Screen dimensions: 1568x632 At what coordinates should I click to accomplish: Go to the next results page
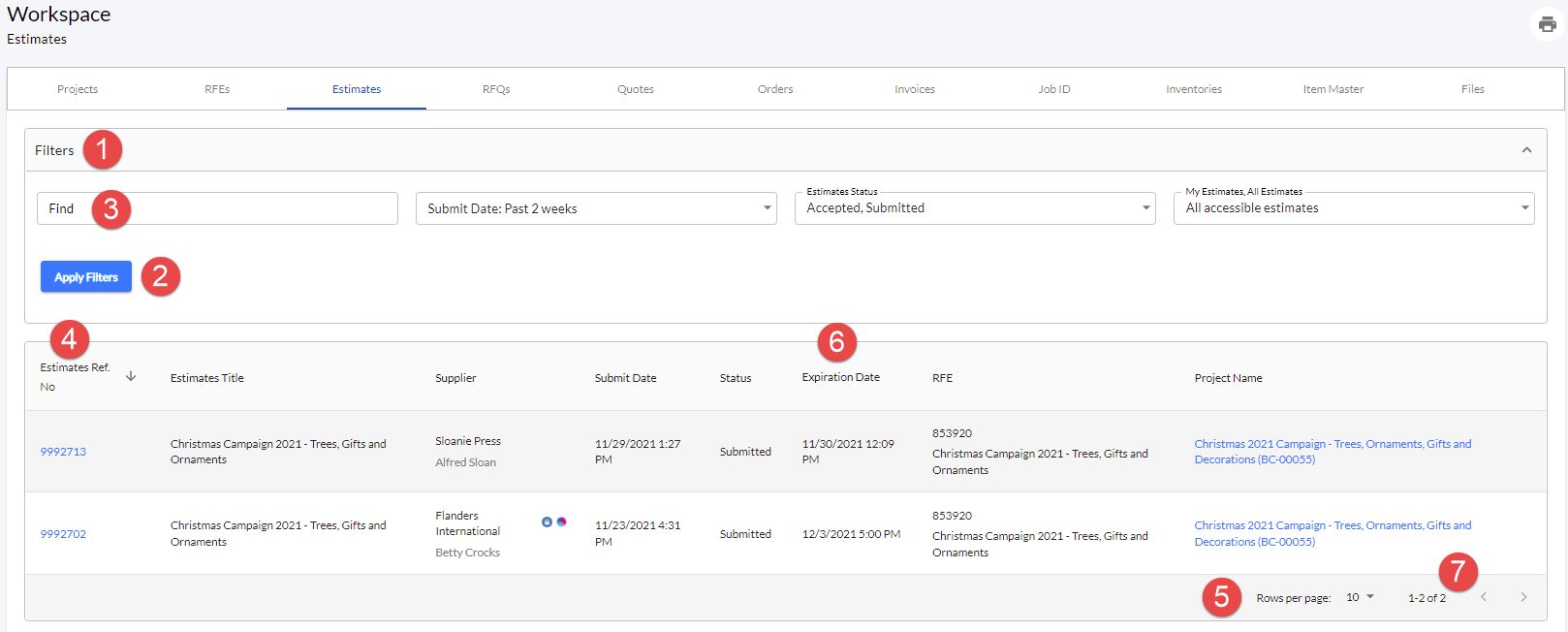pos(1523,597)
